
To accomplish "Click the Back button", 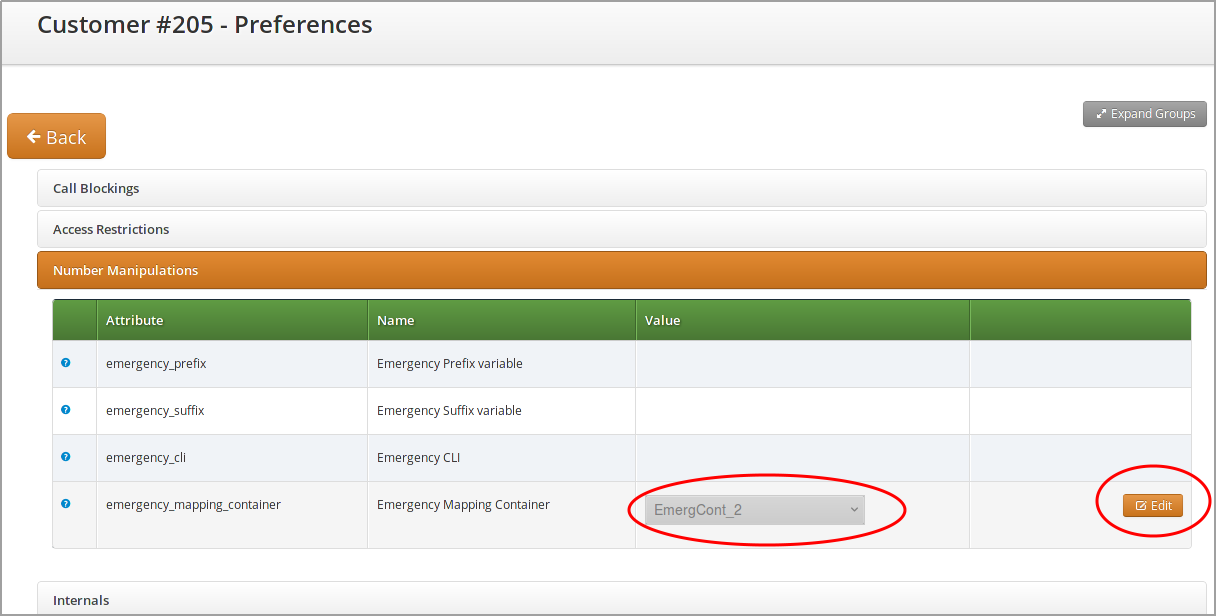I will [56, 136].
